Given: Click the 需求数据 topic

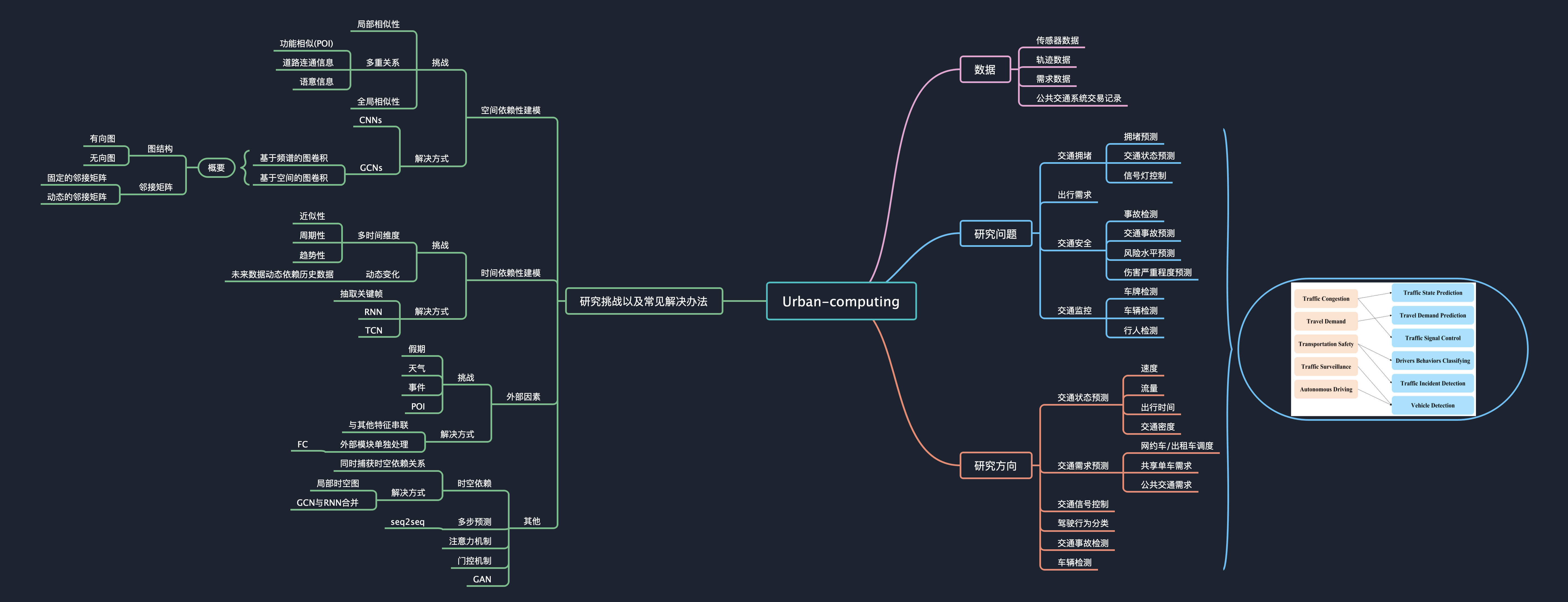Looking at the screenshot, I should (x=1053, y=79).
